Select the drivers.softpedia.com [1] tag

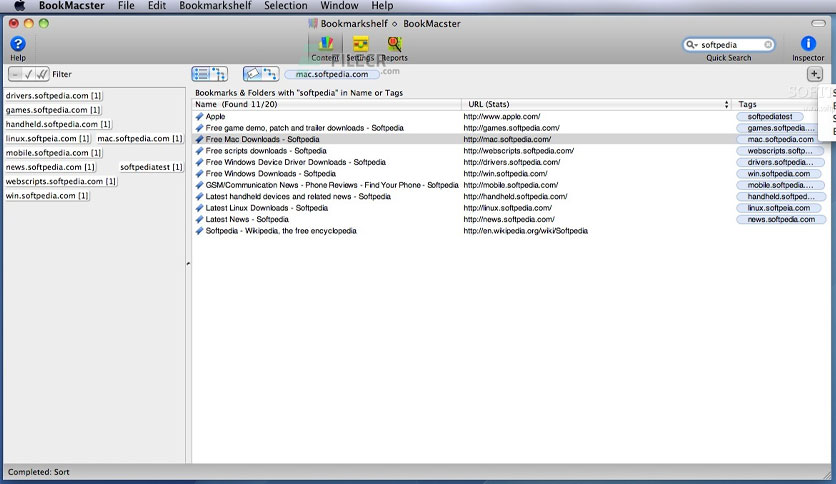tap(53, 95)
